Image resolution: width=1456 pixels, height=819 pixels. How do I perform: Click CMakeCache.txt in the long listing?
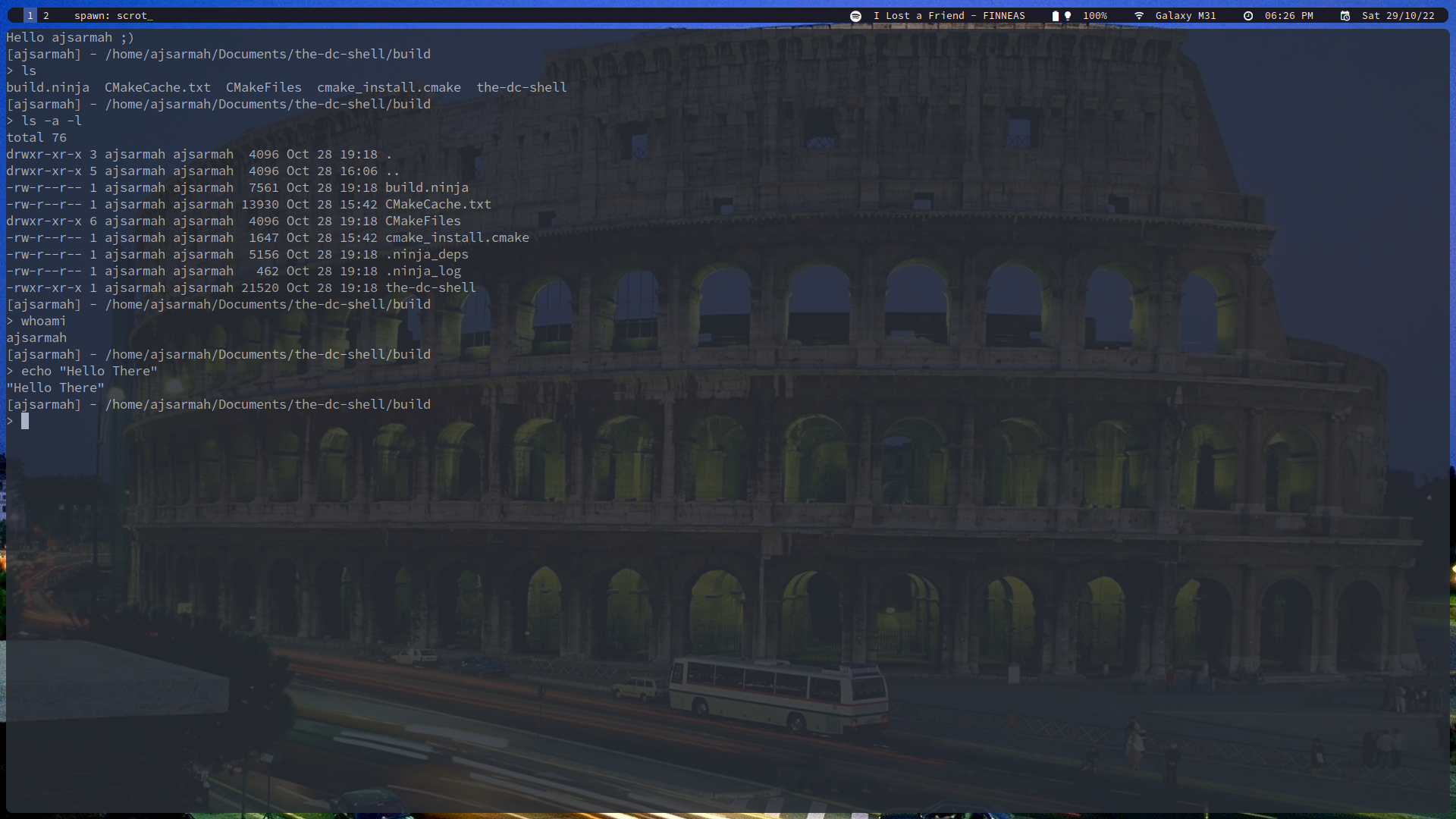click(x=438, y=204)
